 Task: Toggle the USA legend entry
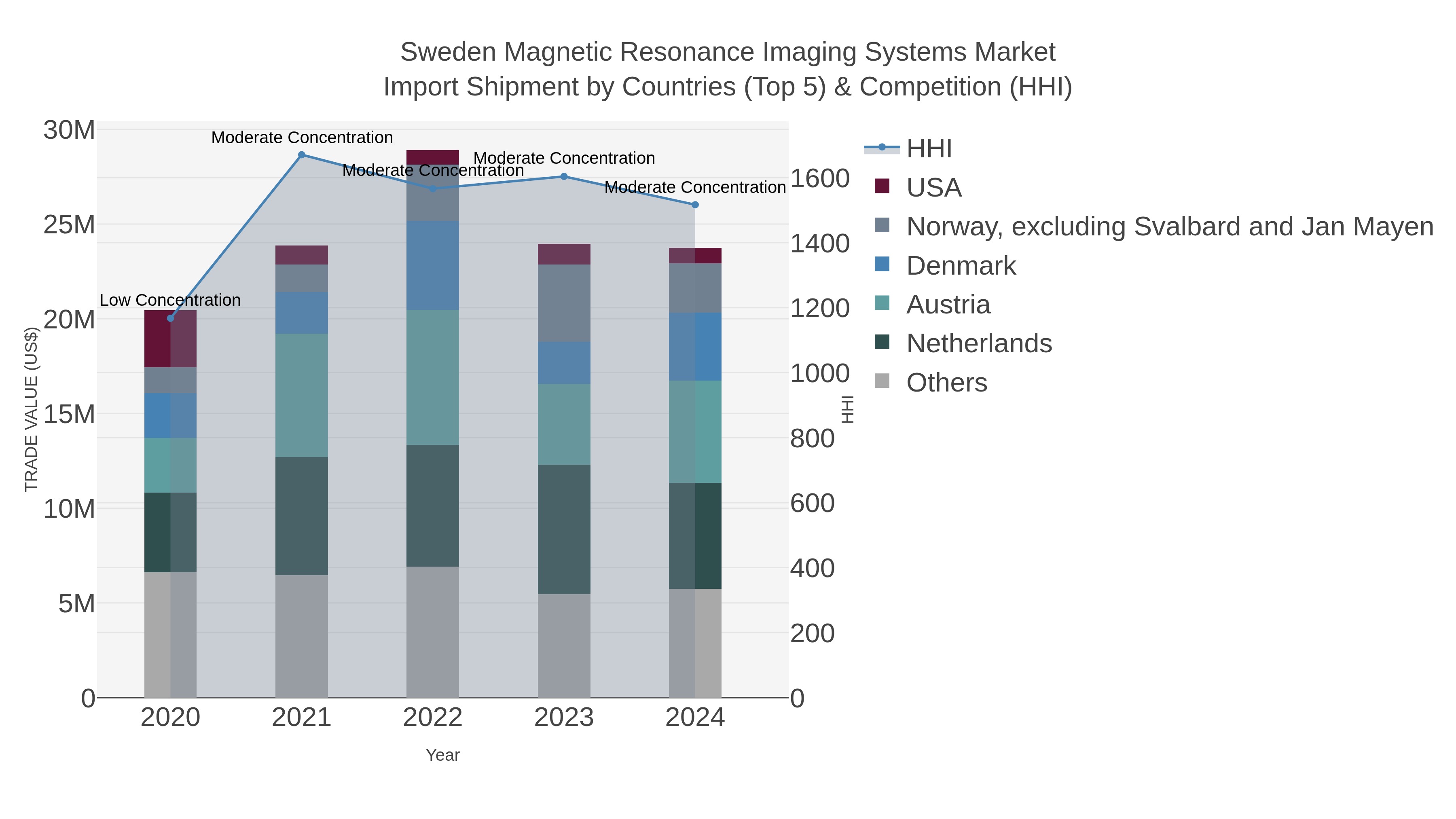(918, 187)
